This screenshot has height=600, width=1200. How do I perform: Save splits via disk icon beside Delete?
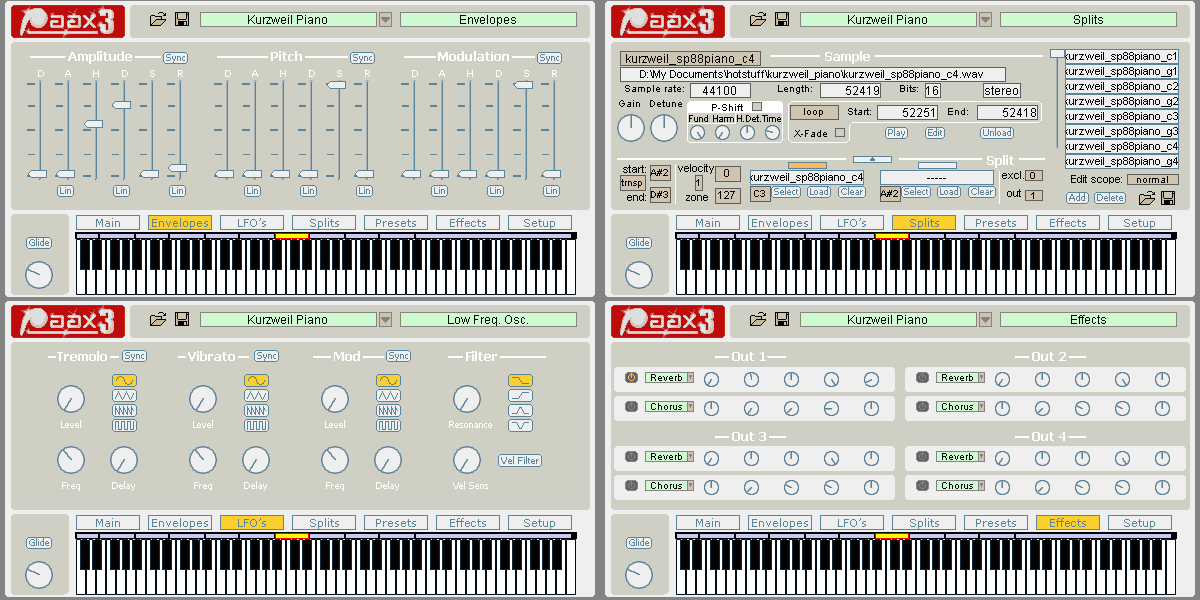(x=1167, y=198)
